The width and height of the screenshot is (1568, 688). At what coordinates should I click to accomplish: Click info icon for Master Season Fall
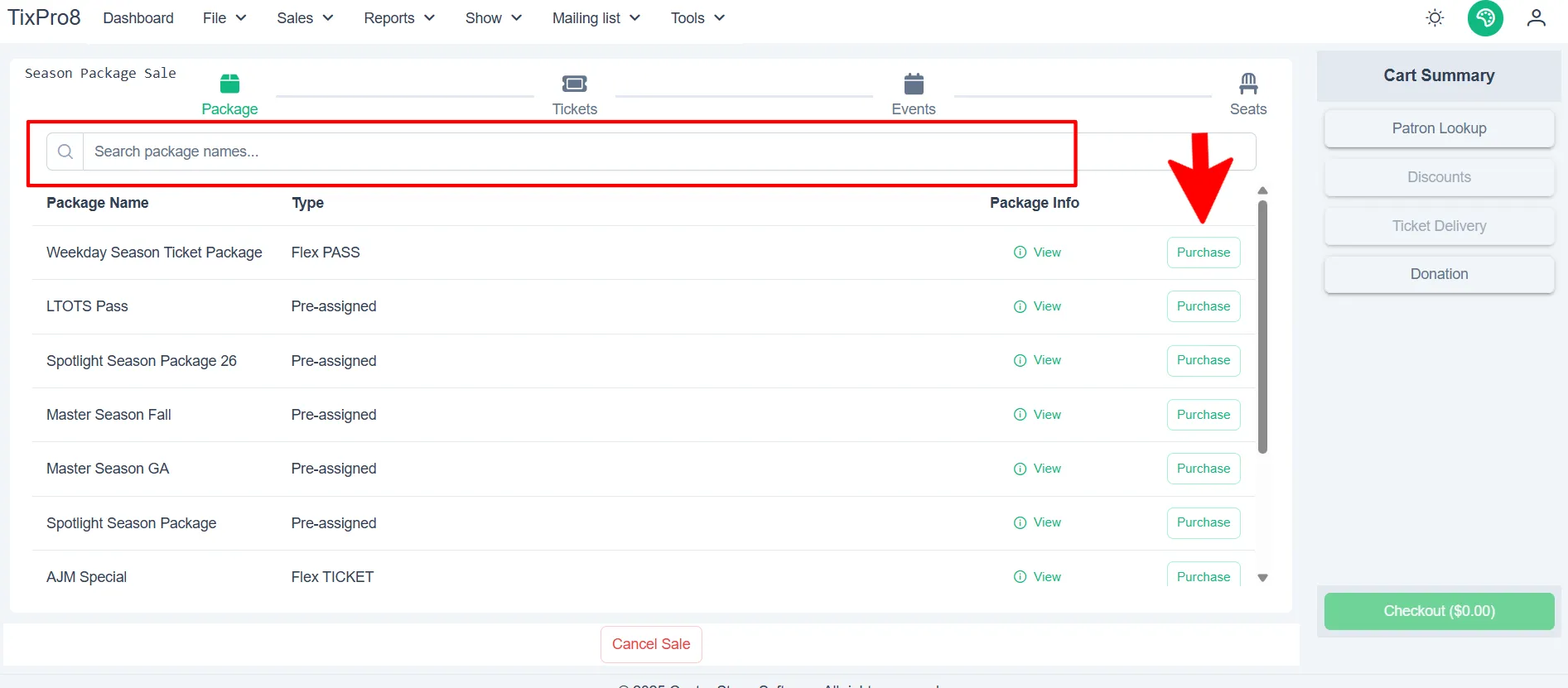tap(1020, 415)
